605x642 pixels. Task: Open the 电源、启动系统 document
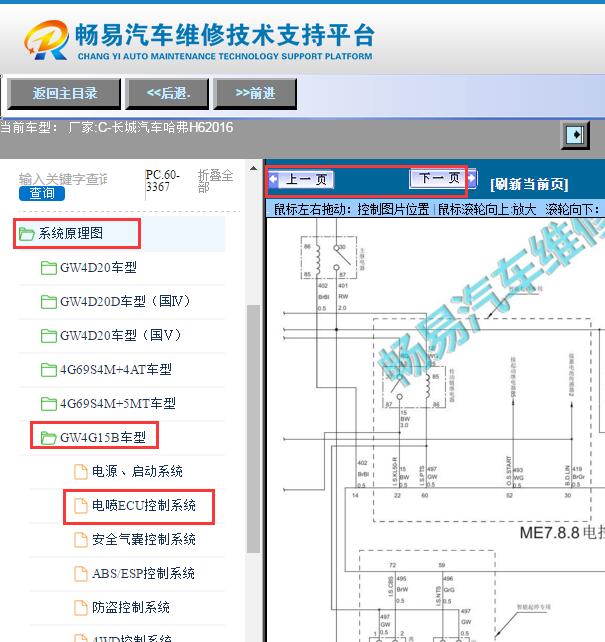point(137,472)
